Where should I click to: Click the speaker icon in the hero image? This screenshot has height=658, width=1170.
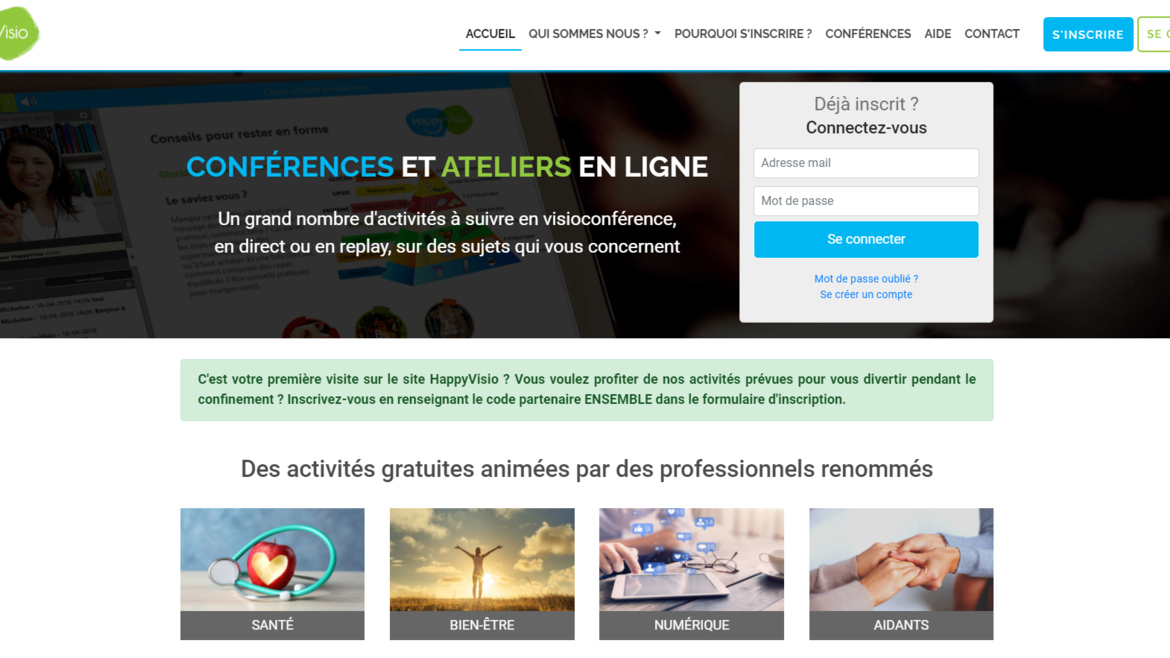point(28,101)
